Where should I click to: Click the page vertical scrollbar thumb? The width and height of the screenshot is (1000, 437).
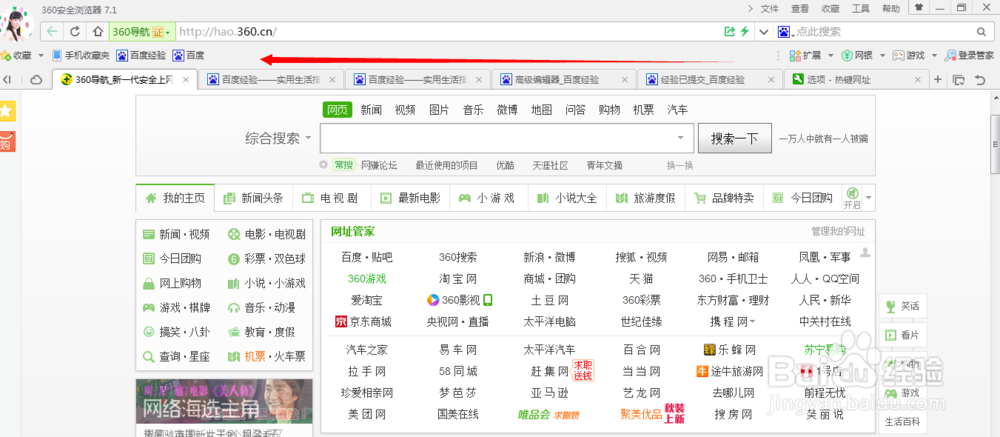994,144
